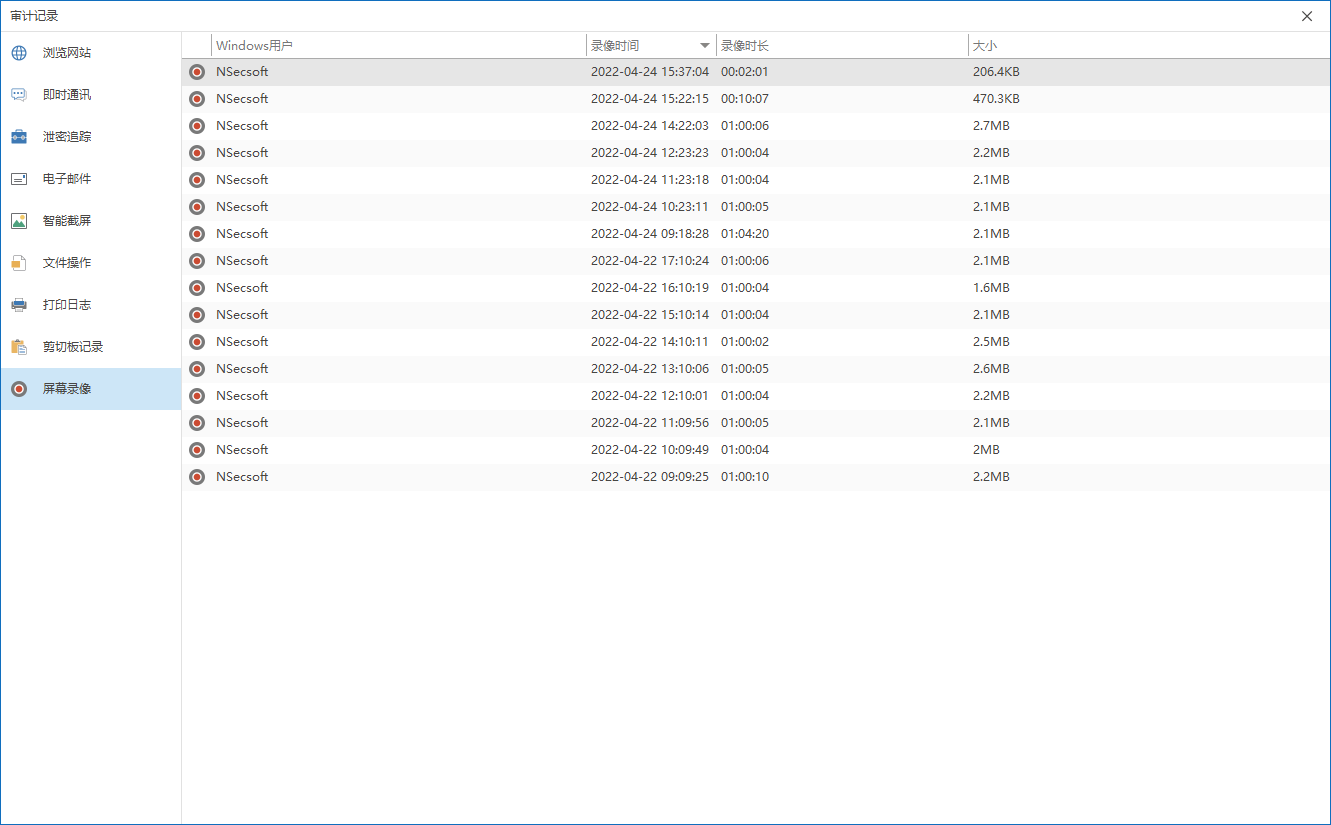Click size value 2.6MB
Screen dimensions: 1331x825
coord(991,369)
